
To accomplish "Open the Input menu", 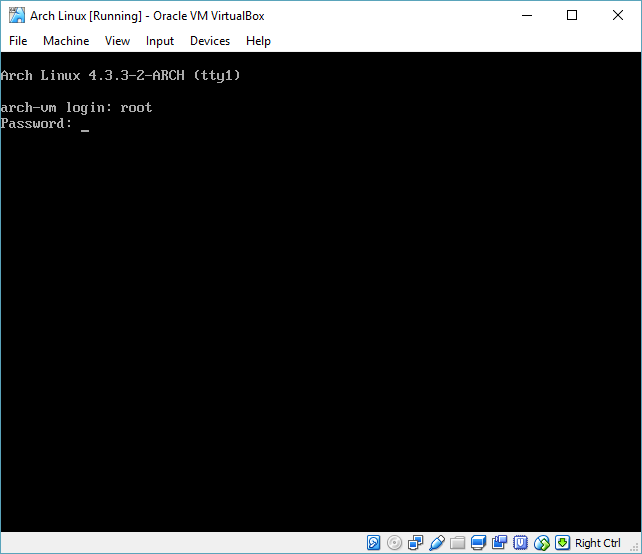I will [x=160, y=41].
